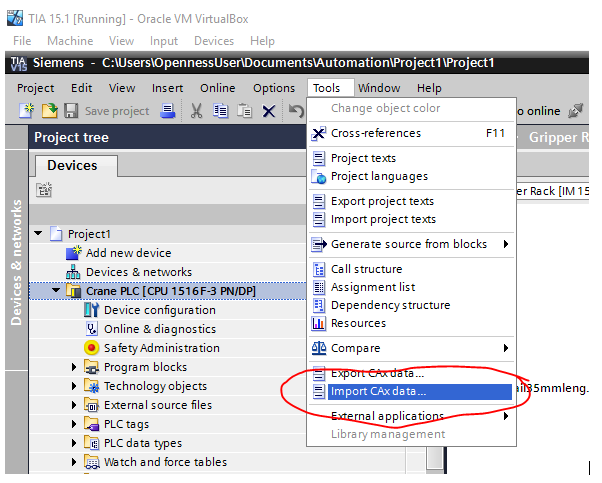
Task: Collapse the Crane PLC tree node
Action: [x=56, y=290]
